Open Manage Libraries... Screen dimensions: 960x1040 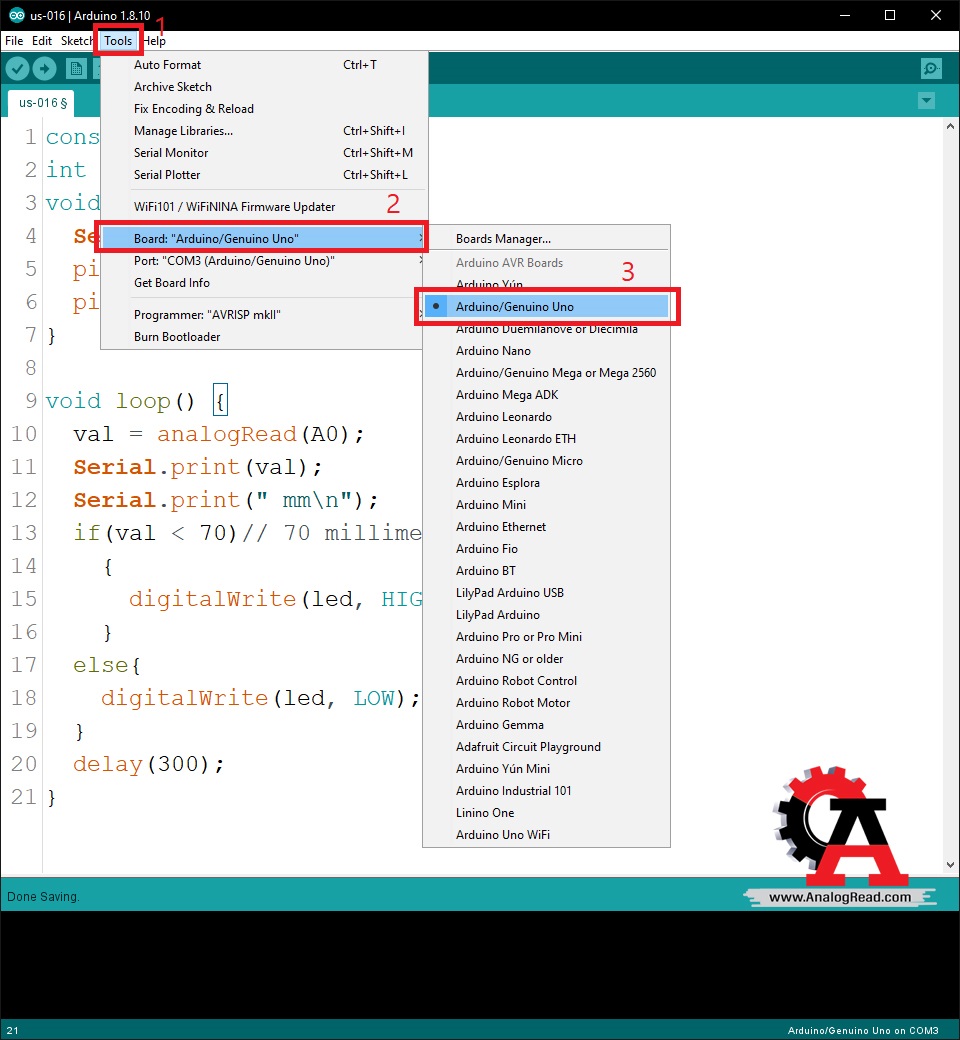[263, 131]
